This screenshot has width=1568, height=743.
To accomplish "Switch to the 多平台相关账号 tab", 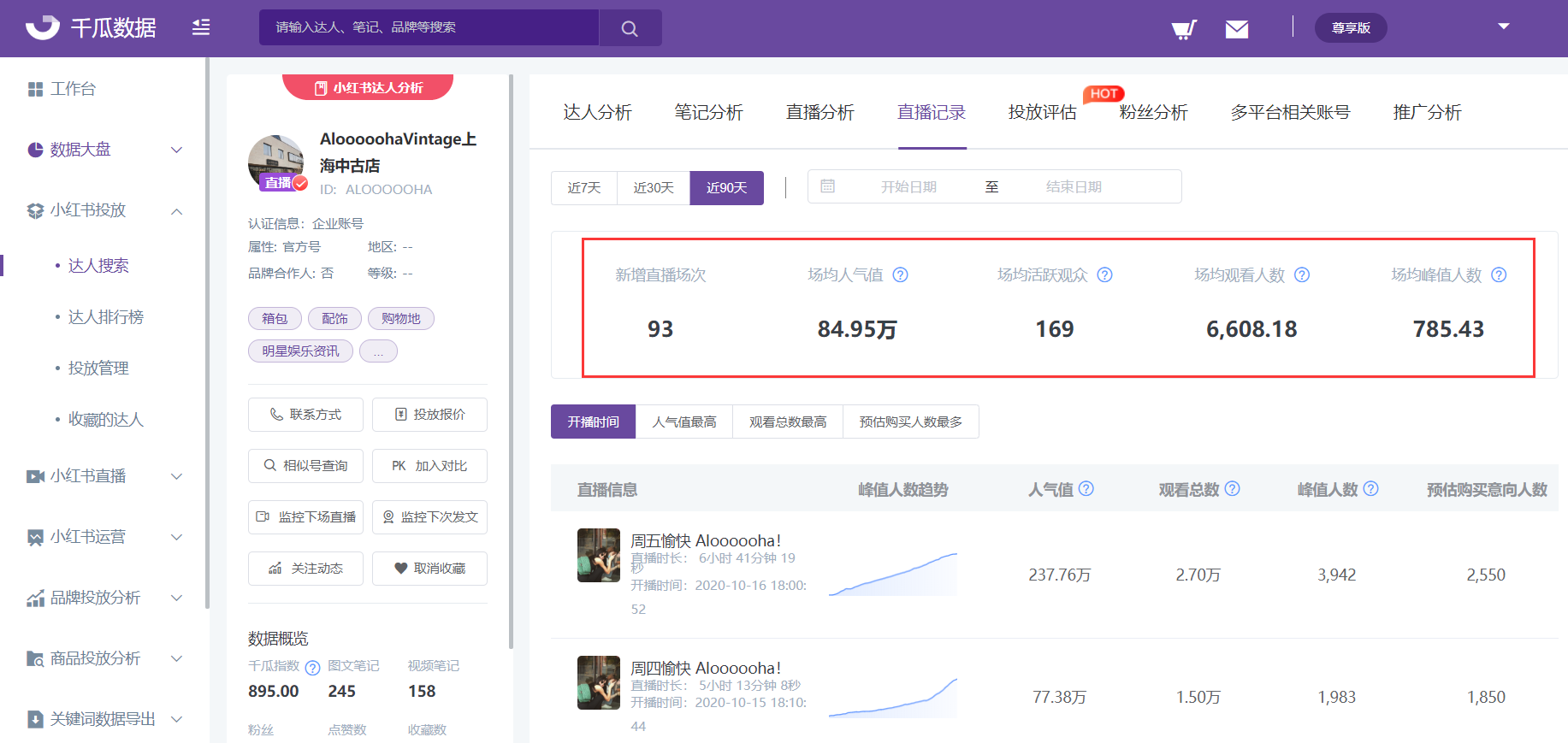I will (1290, 113).
